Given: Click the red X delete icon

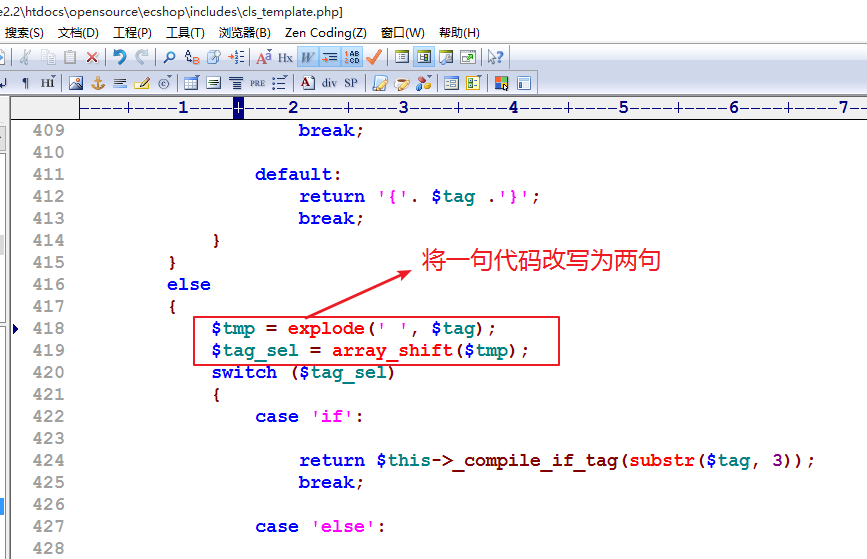Looking at the screenshot, I should pyautogui.click(x=92, y=57).
